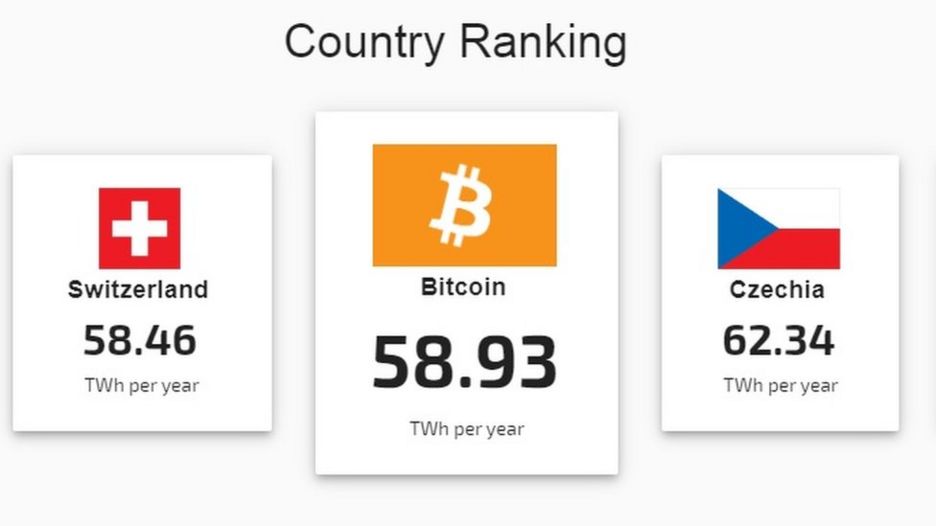The width and height of the screenshot is (936, 526).
Task: Click the white cross on Swiss flag
Action: (x=140, y=228)
